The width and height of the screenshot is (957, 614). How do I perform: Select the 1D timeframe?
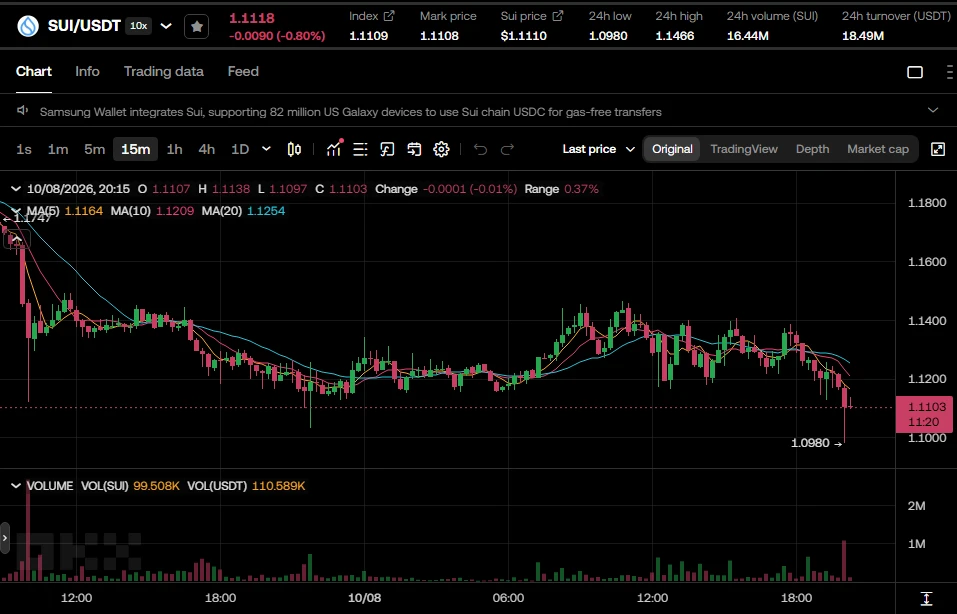point(240,149)
